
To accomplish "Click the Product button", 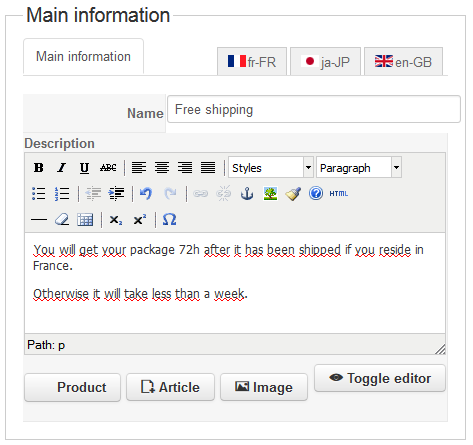I will point(72,387).
